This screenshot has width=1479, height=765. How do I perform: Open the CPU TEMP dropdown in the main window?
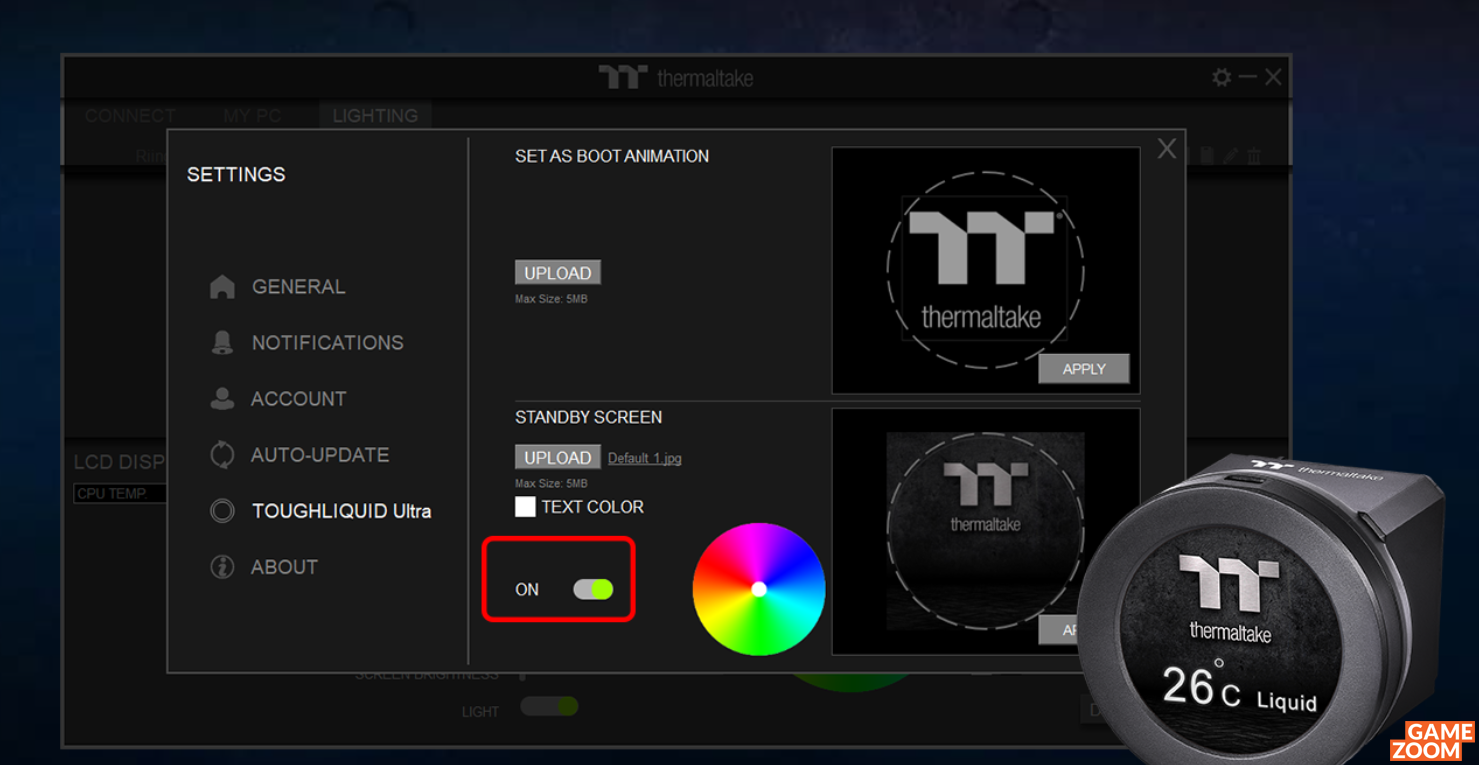pos(121,493)
